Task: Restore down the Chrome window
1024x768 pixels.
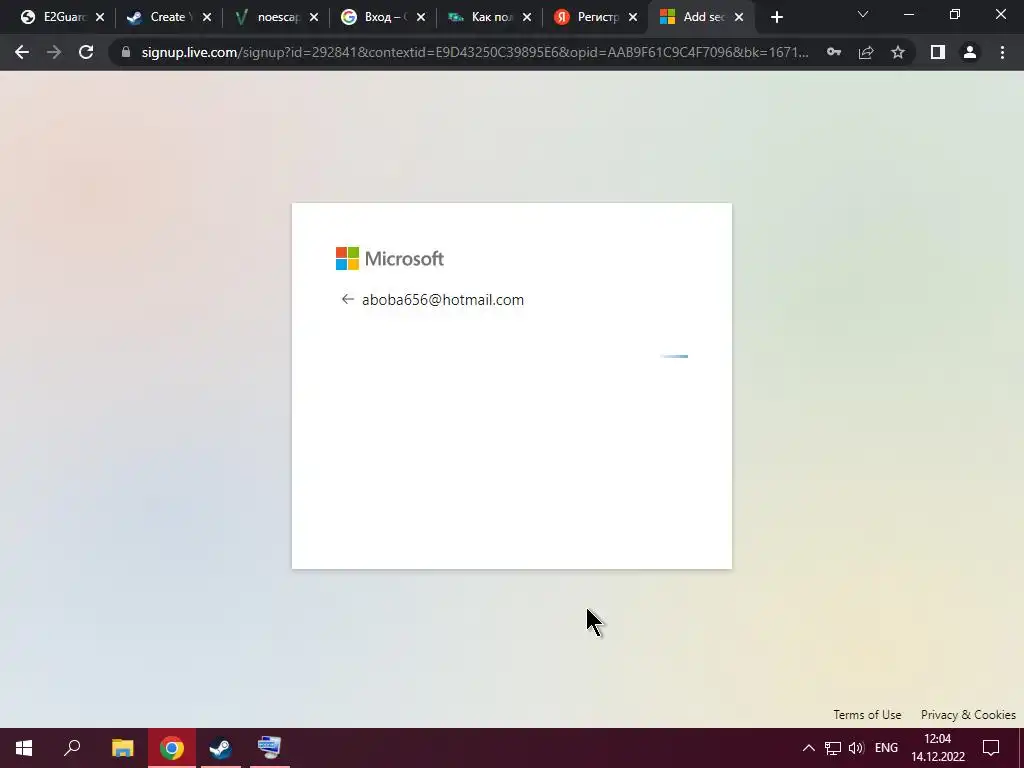Action: pos(955,14)
